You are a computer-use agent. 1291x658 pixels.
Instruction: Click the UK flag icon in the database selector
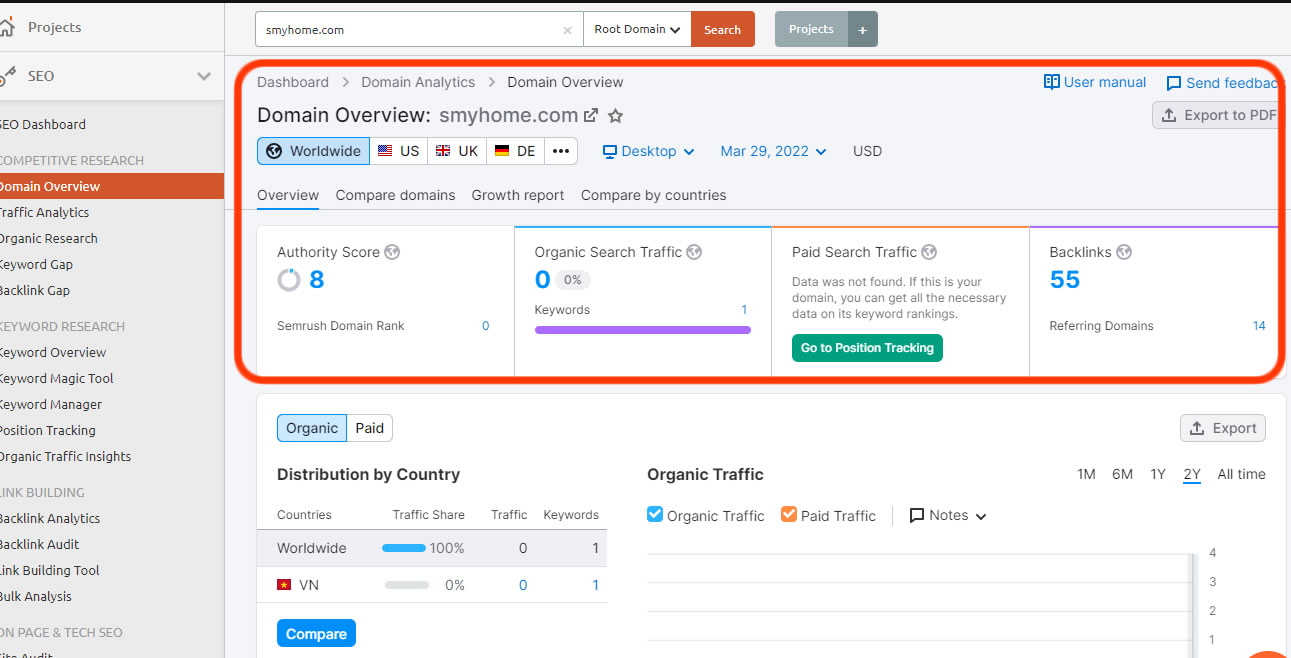[x=443, y=151]
